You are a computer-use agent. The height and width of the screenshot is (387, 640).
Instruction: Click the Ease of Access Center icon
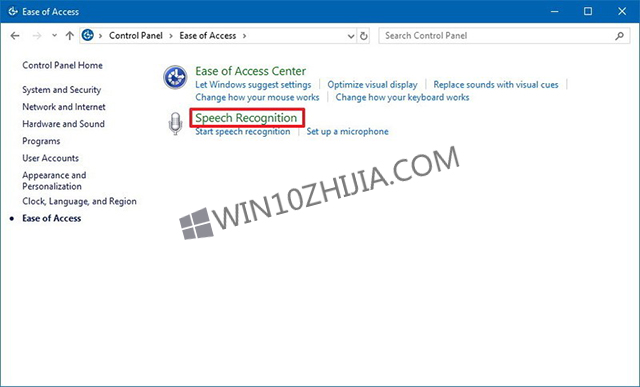tap(175, 77)
